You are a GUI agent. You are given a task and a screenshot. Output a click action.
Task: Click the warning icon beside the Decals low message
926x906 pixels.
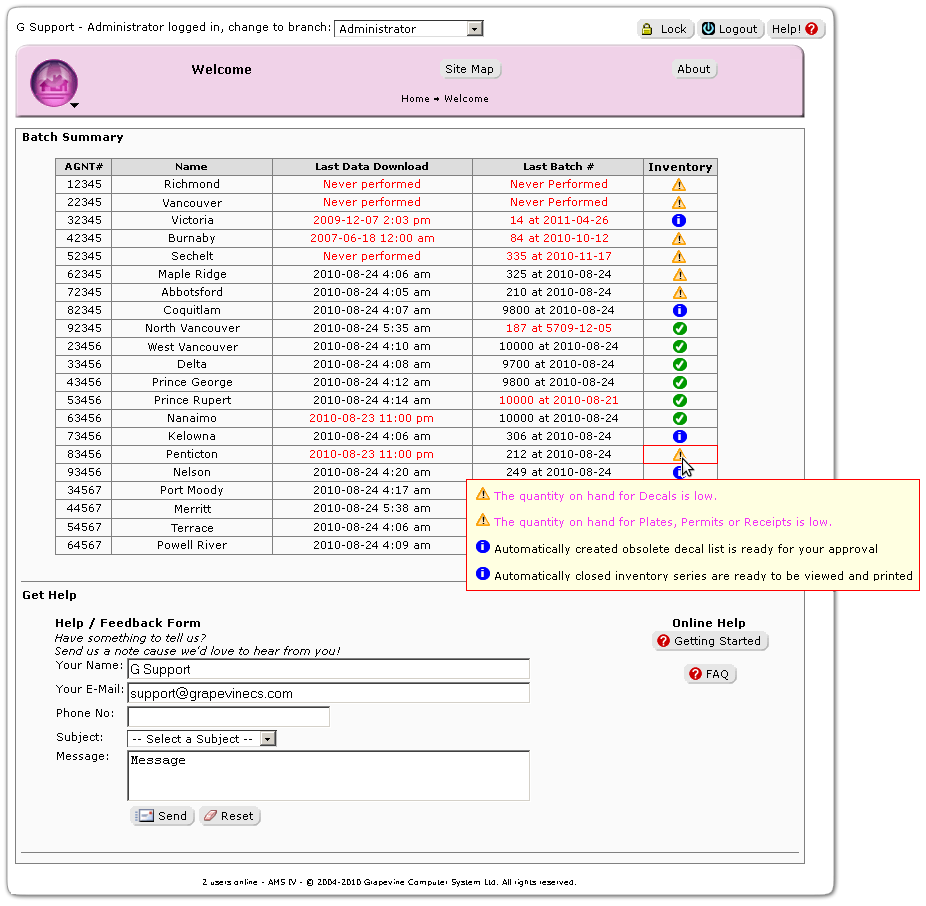(x=483, y=494)
